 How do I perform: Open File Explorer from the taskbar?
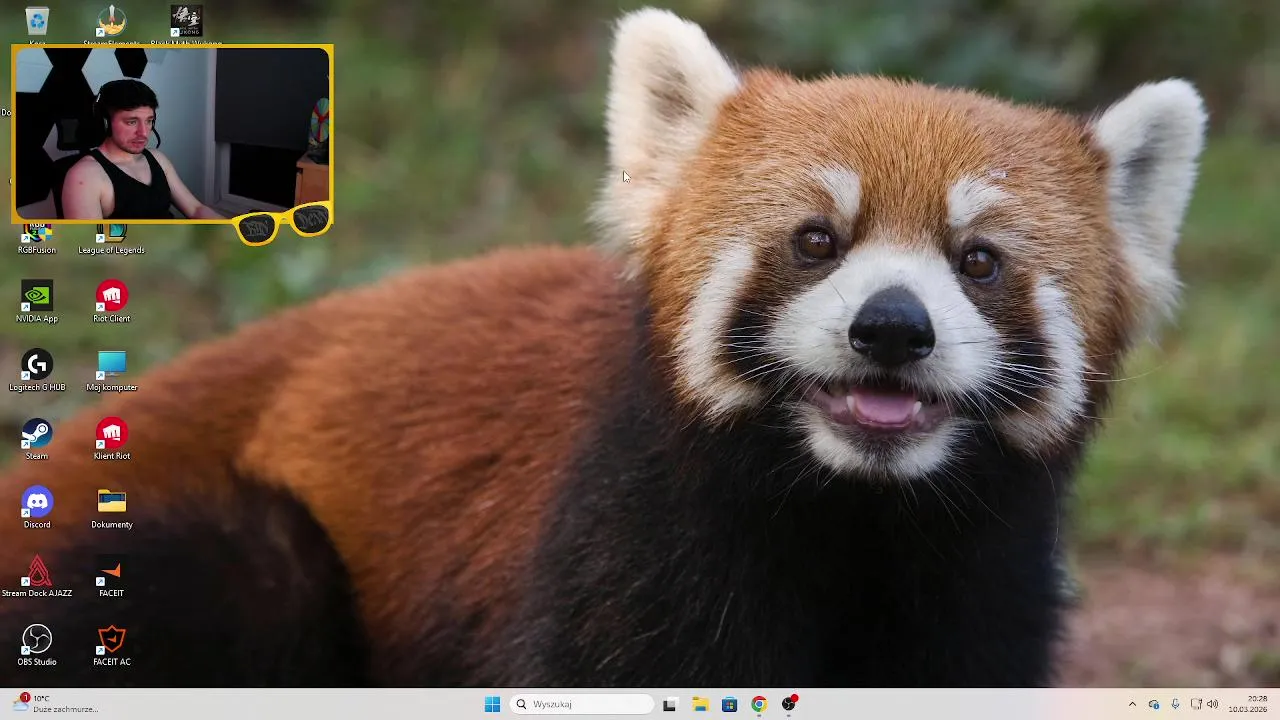point(700,704)
